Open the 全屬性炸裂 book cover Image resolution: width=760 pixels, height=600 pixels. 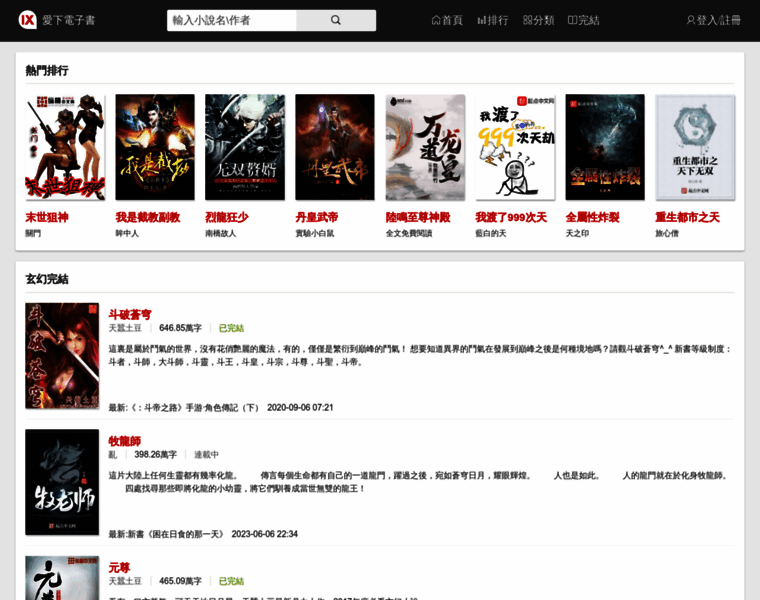605,147
